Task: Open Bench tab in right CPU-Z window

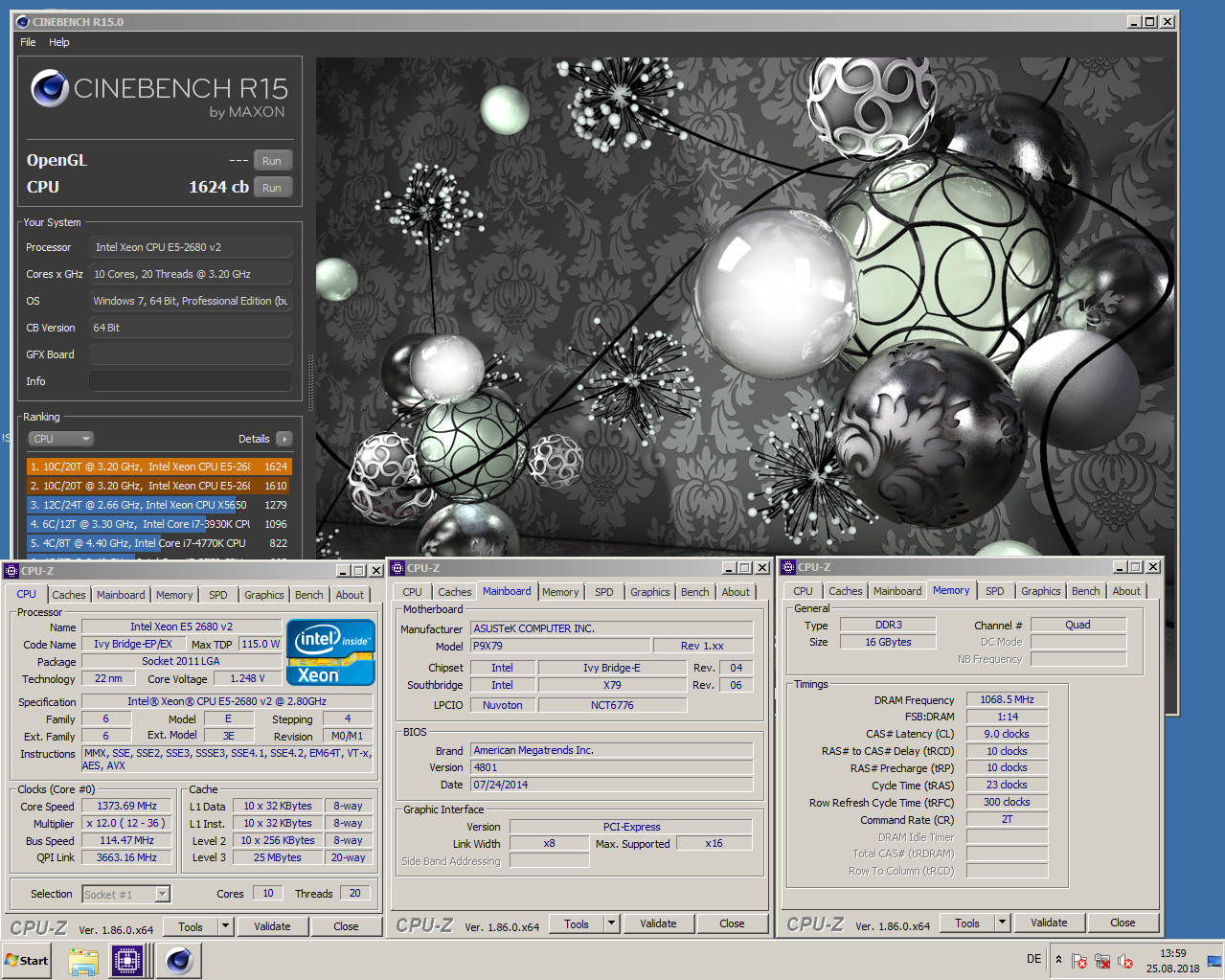Action: 1086,591
